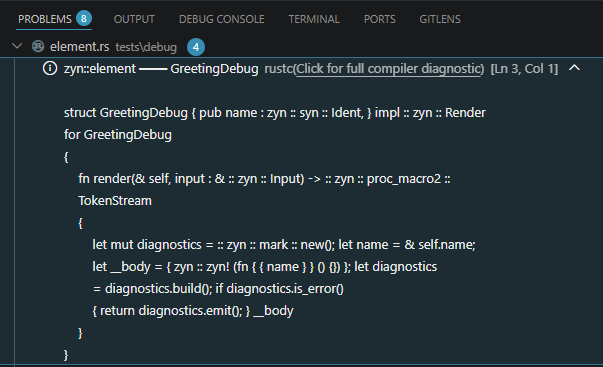603x367 pixels.
Task: Open the DEBUG CONSOLE tab
Action: tap(222, 19)
